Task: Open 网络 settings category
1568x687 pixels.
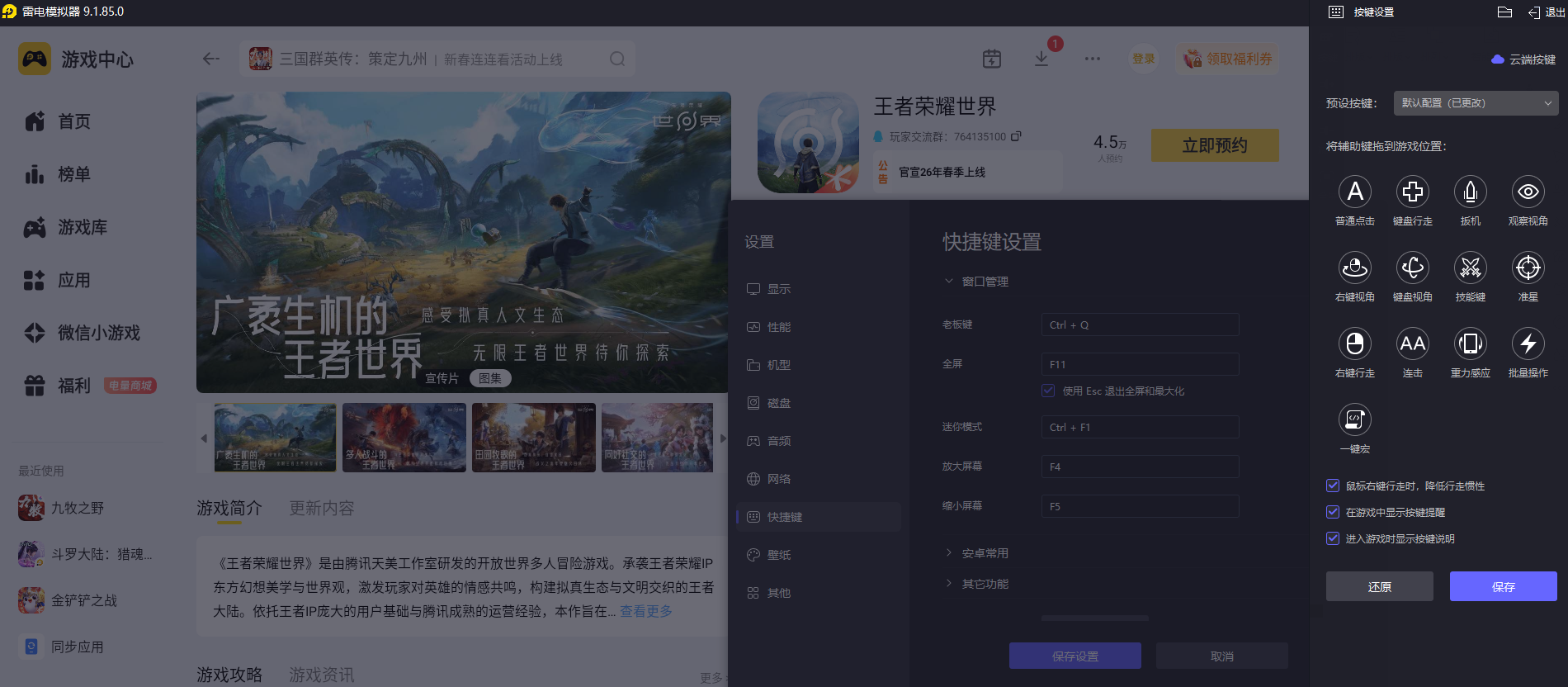Action: pos(818,479)
